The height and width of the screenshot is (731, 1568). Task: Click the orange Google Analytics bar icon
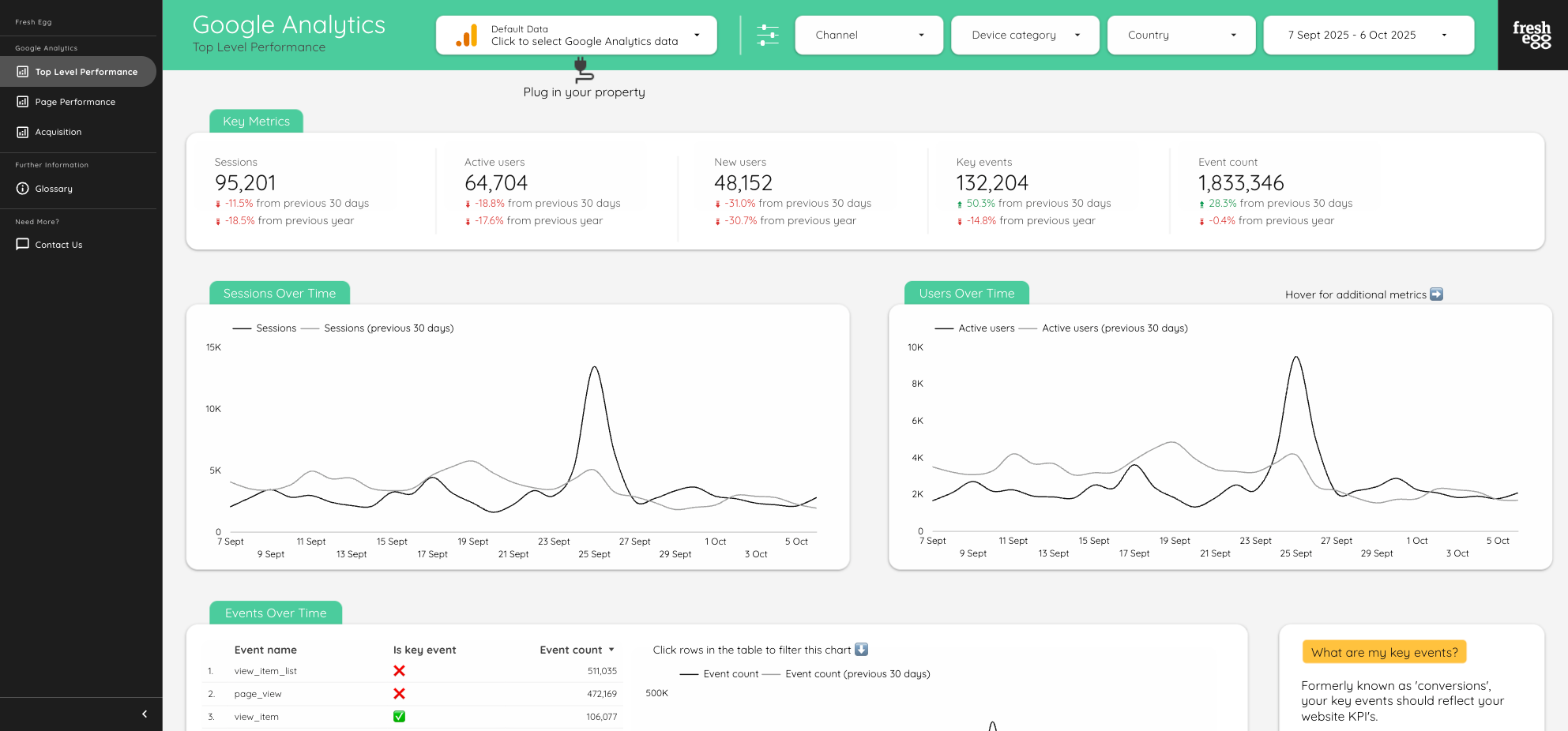coord(467,36)
